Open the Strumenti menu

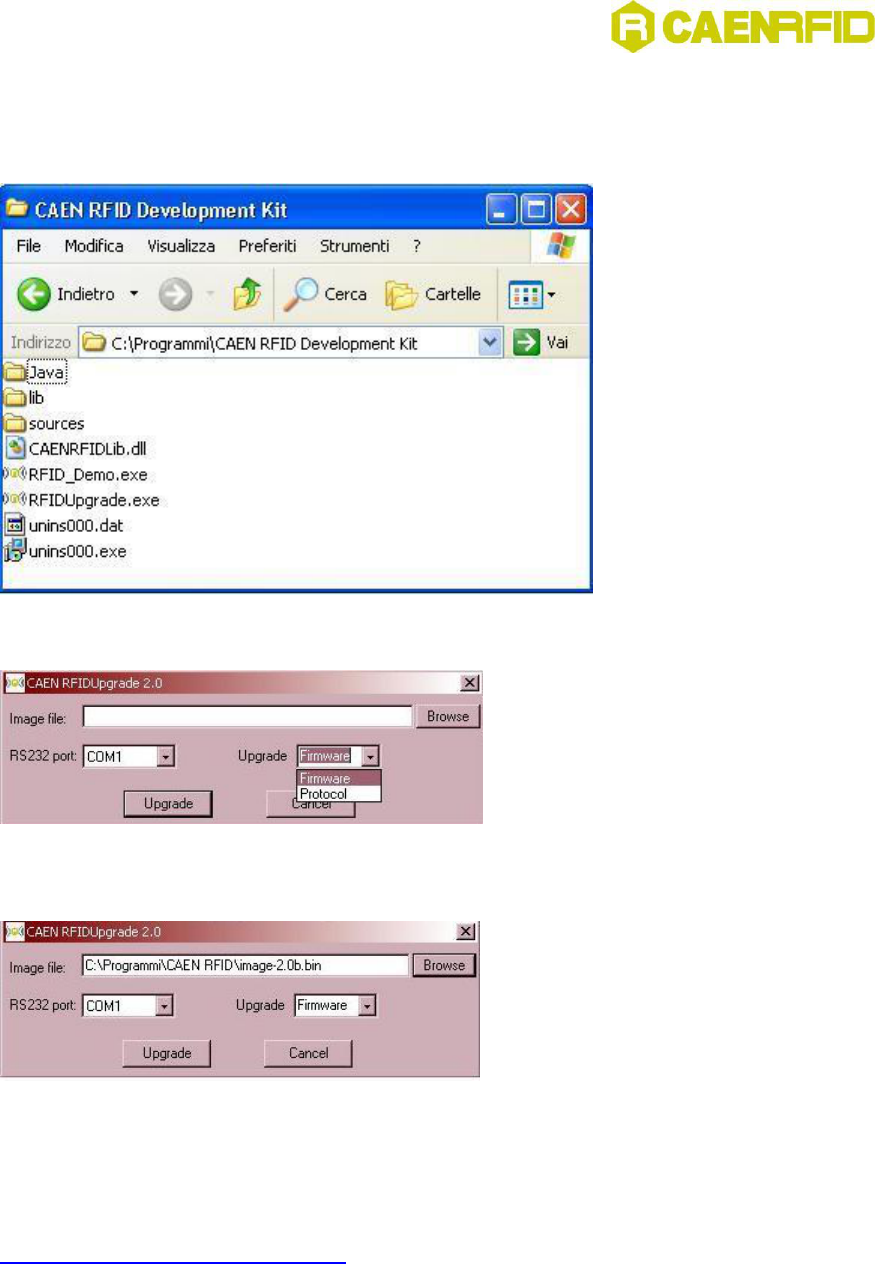pyautogui.click(x=354, y=246)
